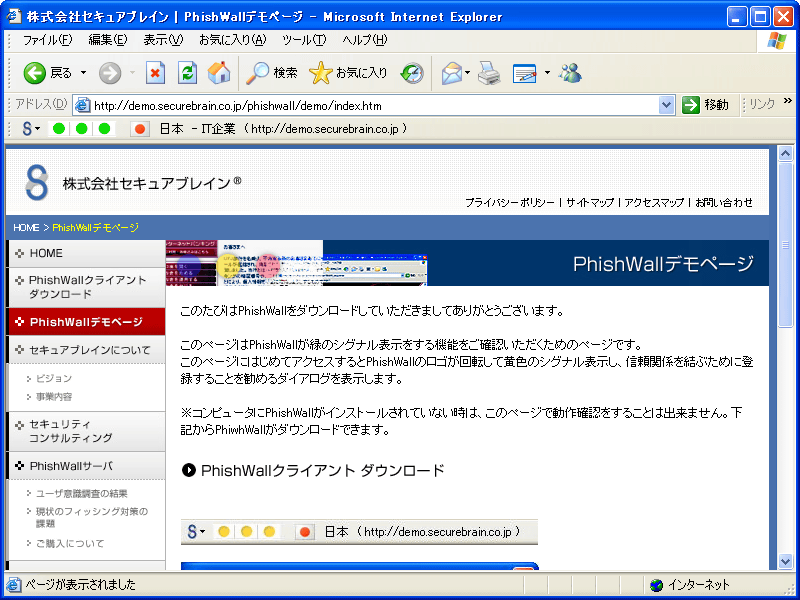The image size is (800, 600).
Task: Click the Back (戻る) arrow icon
Action: coord(35,73)
